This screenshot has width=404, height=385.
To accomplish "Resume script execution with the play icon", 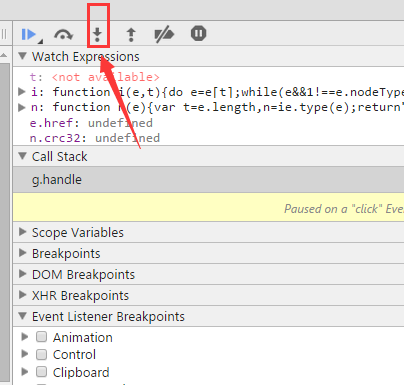I will pyautogui.click(x=29, y=34).
